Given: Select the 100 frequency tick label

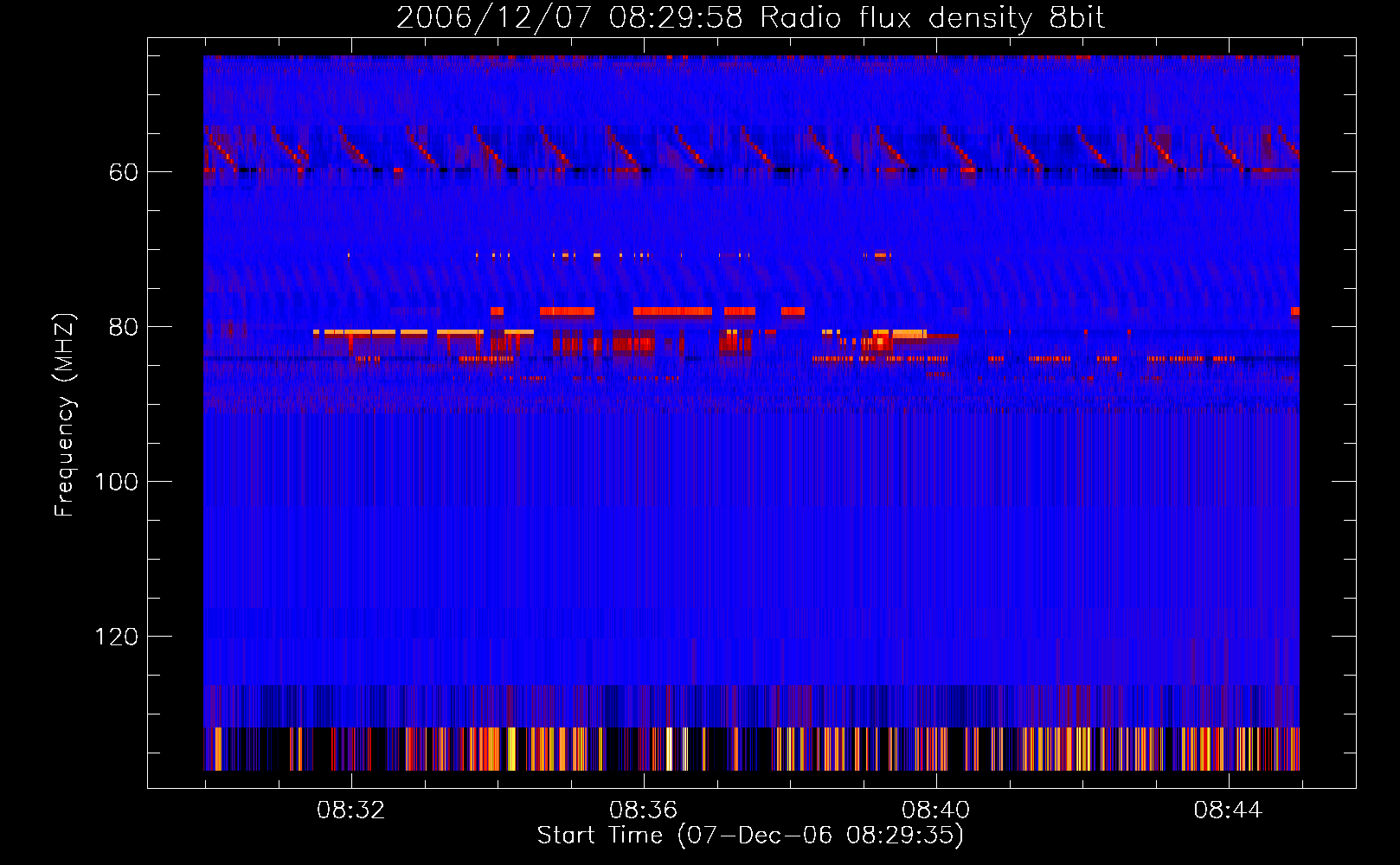Looking at the screenshot, I should [116, 482].
